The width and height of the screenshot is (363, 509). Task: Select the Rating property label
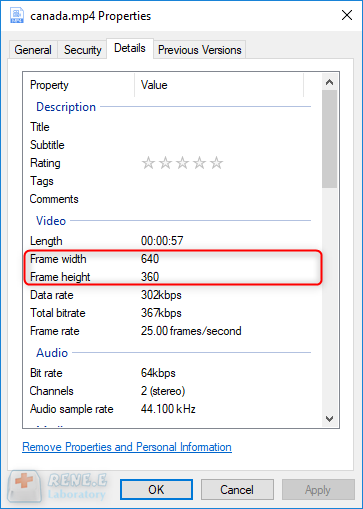coord(45,163)
